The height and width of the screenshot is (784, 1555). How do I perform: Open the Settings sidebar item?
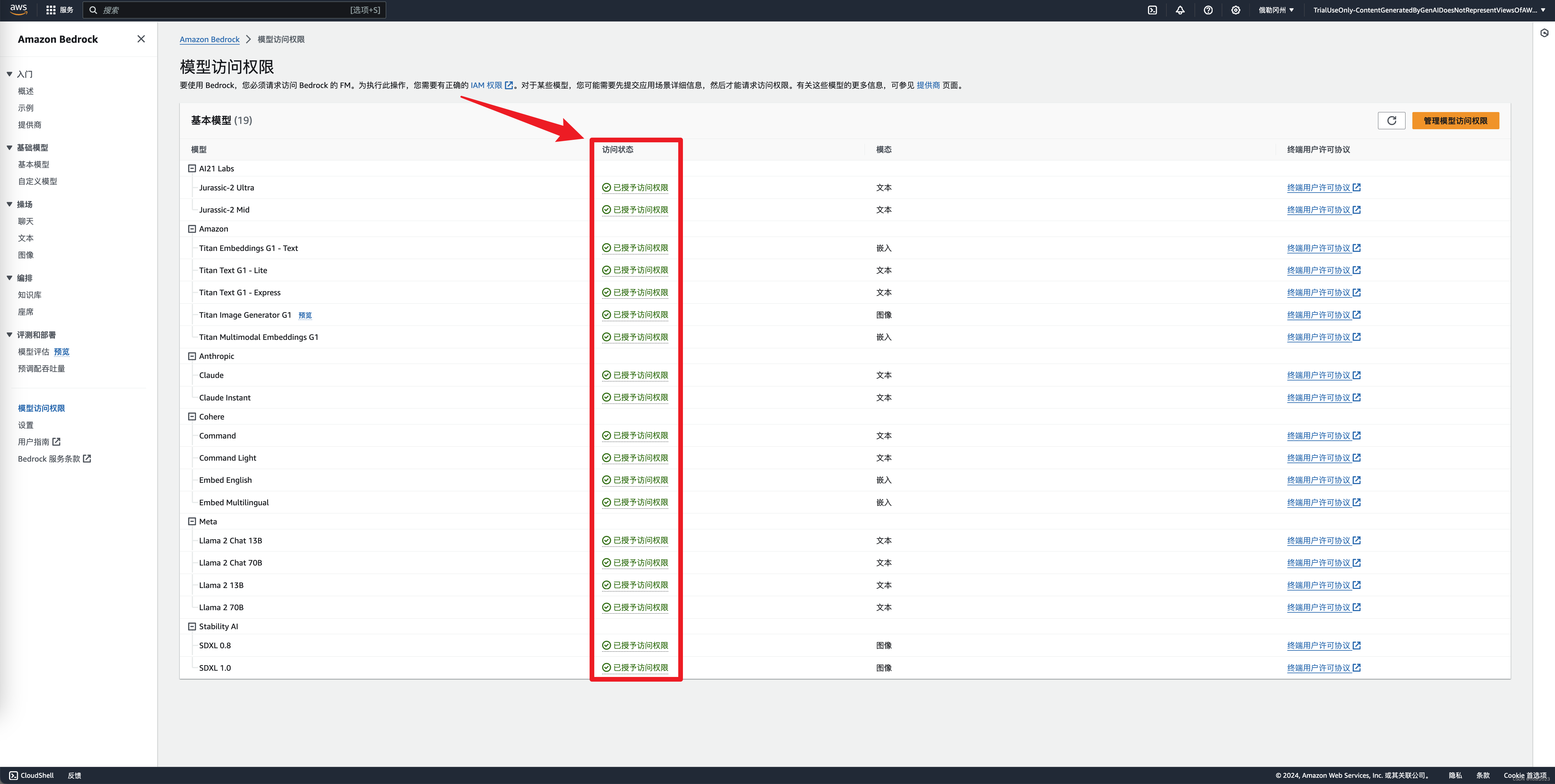pos(26,425)
